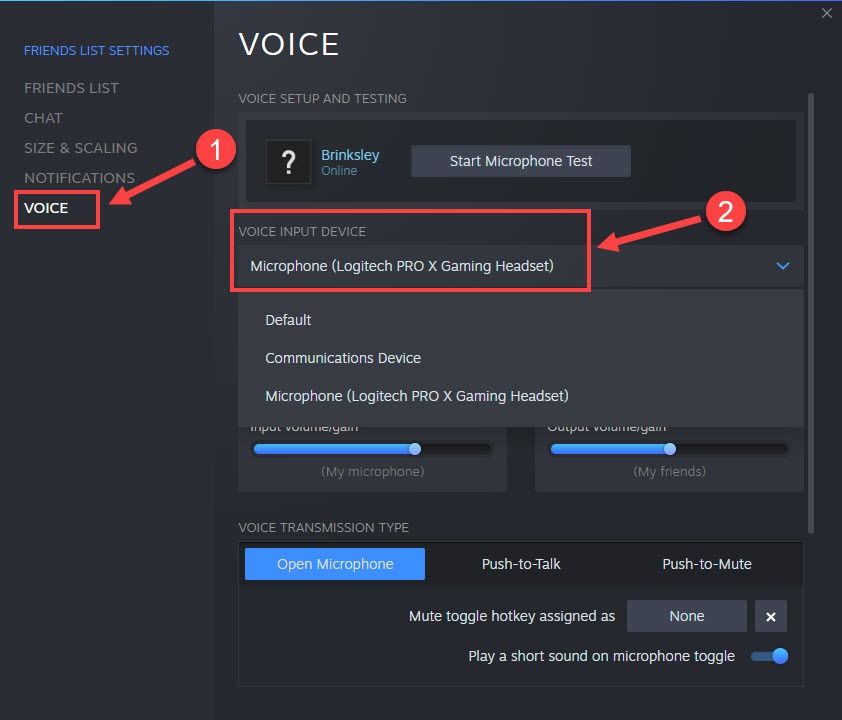Clear the mute toggle hotkey with X

(770, 617)
